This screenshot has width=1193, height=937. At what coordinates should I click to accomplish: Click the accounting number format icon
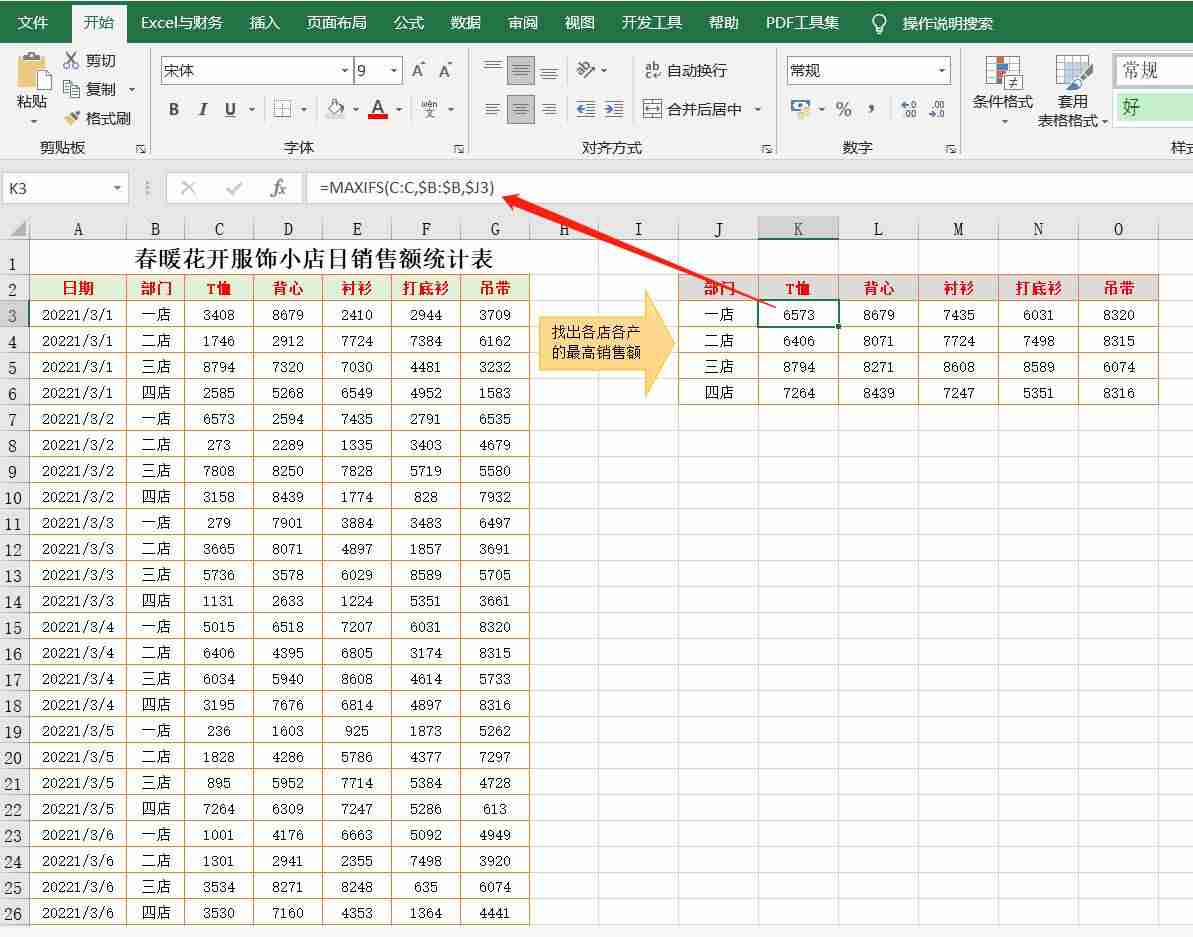(x=800, y=109)
